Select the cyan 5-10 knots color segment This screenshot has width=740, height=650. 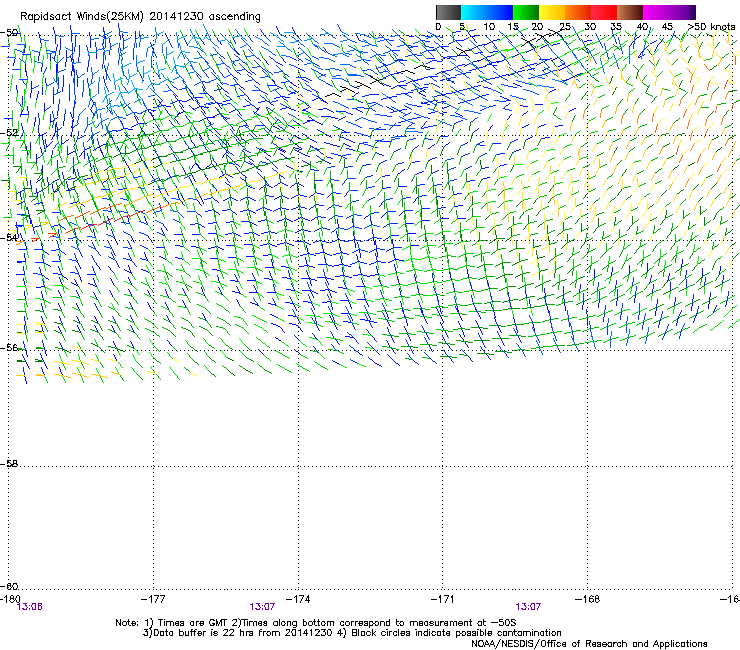(x=474, y=12)
